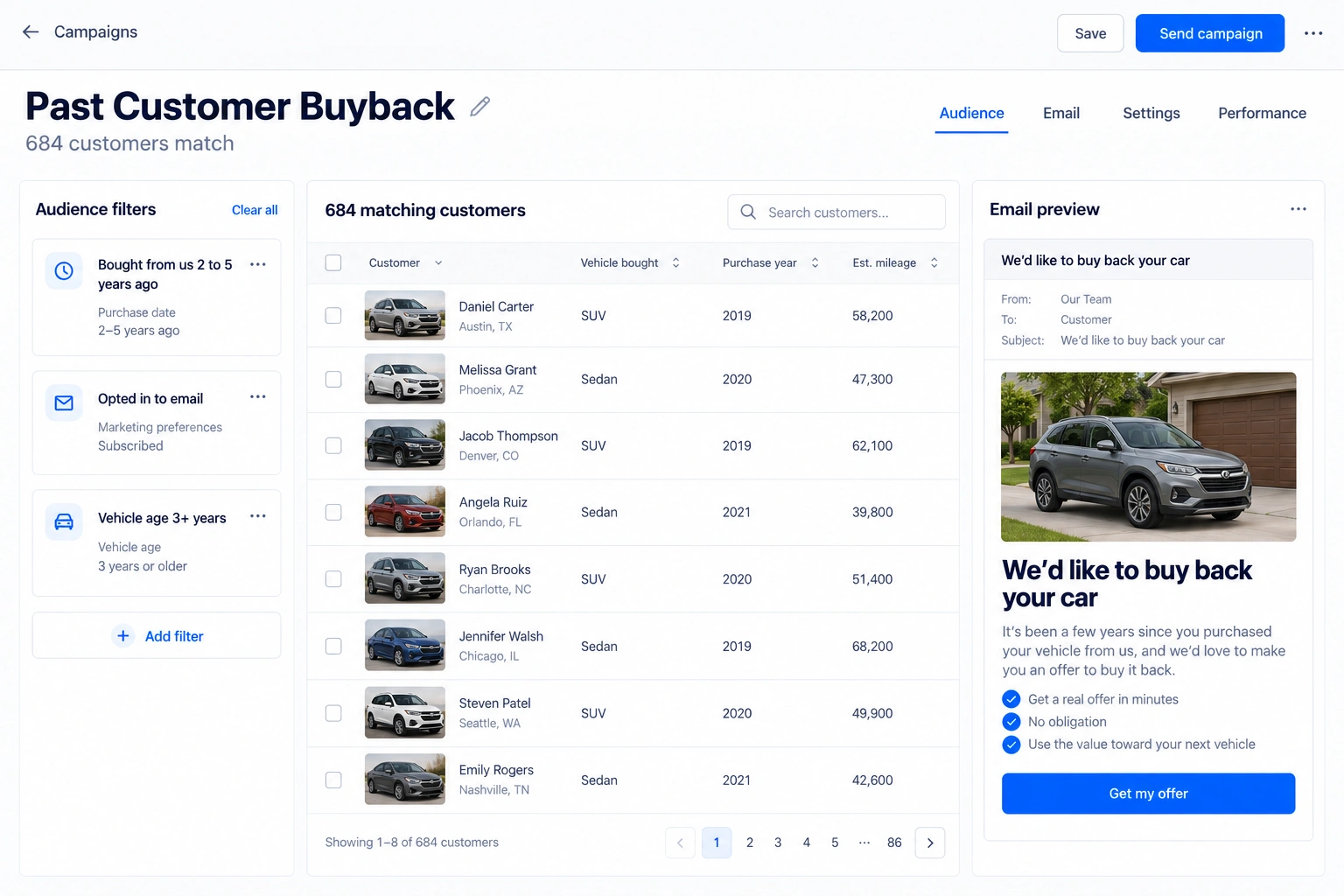Tick the select-all customers checkbox
Image resolution: width=1344 pixels, height=896 pixels.
coord(333,262)
